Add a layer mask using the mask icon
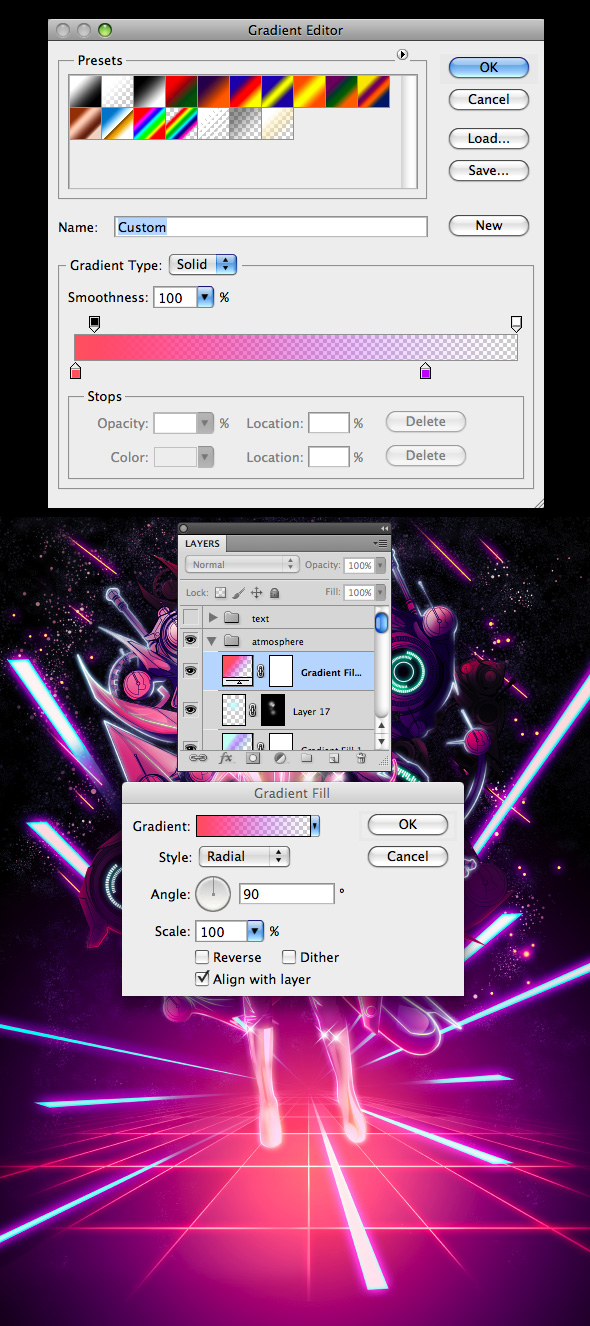590x1326 pixels. click(x=253, y=759)
